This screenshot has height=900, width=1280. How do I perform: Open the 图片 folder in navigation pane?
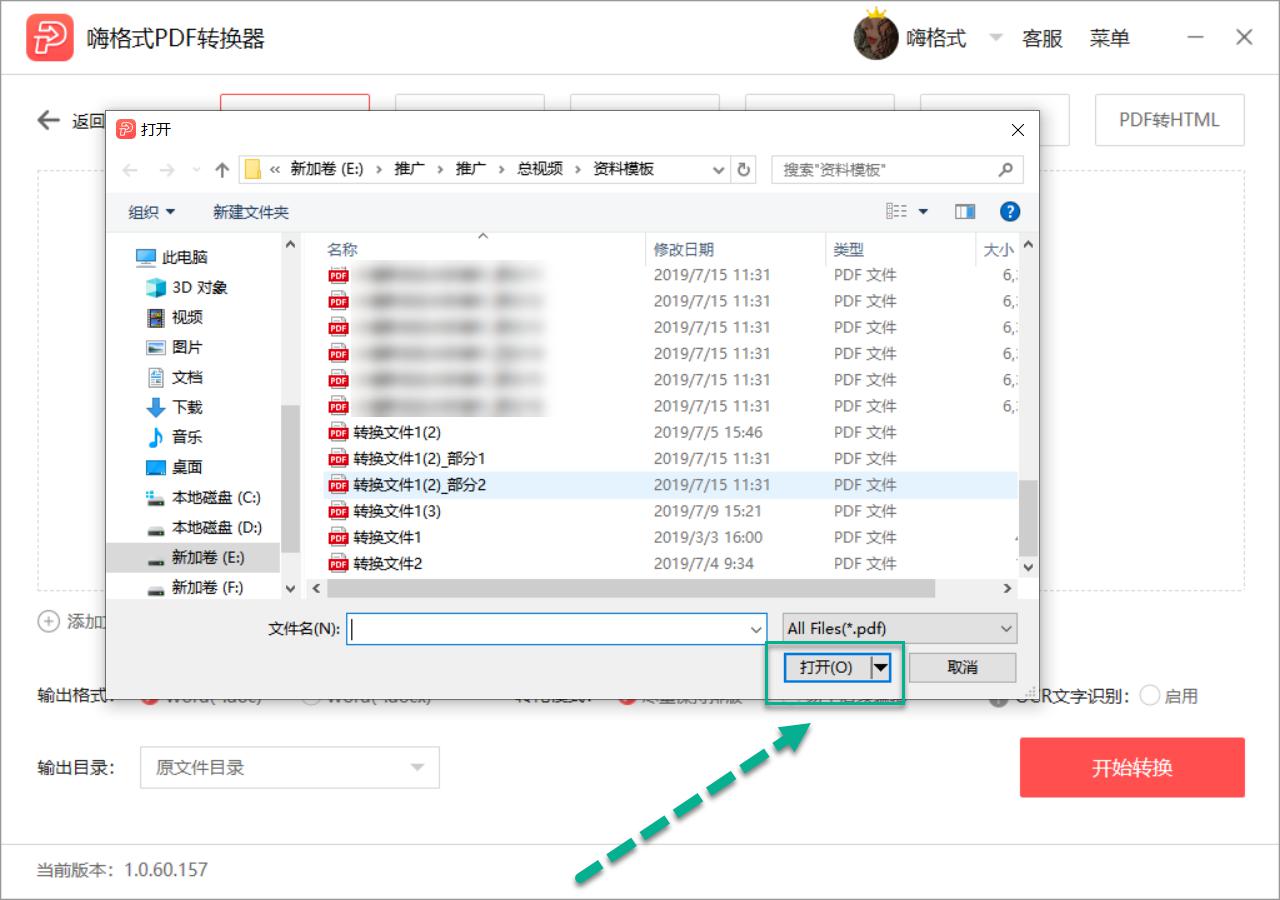tap(174, 347)
